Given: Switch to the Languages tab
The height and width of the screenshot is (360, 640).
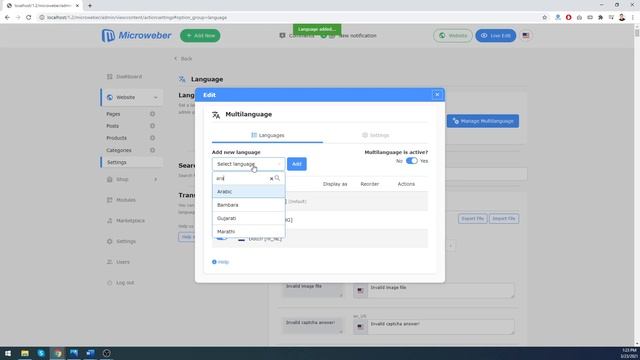Looking at the screenshot, I should (267, 135).
